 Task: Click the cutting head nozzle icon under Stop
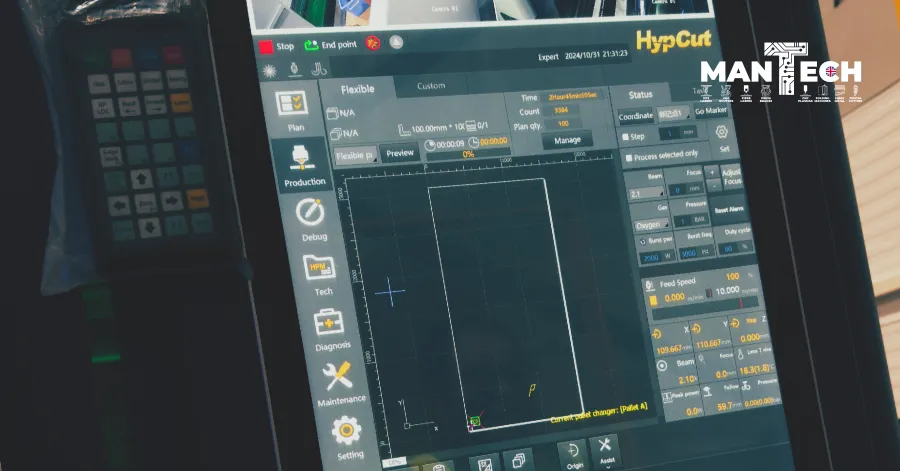(294, 69)
